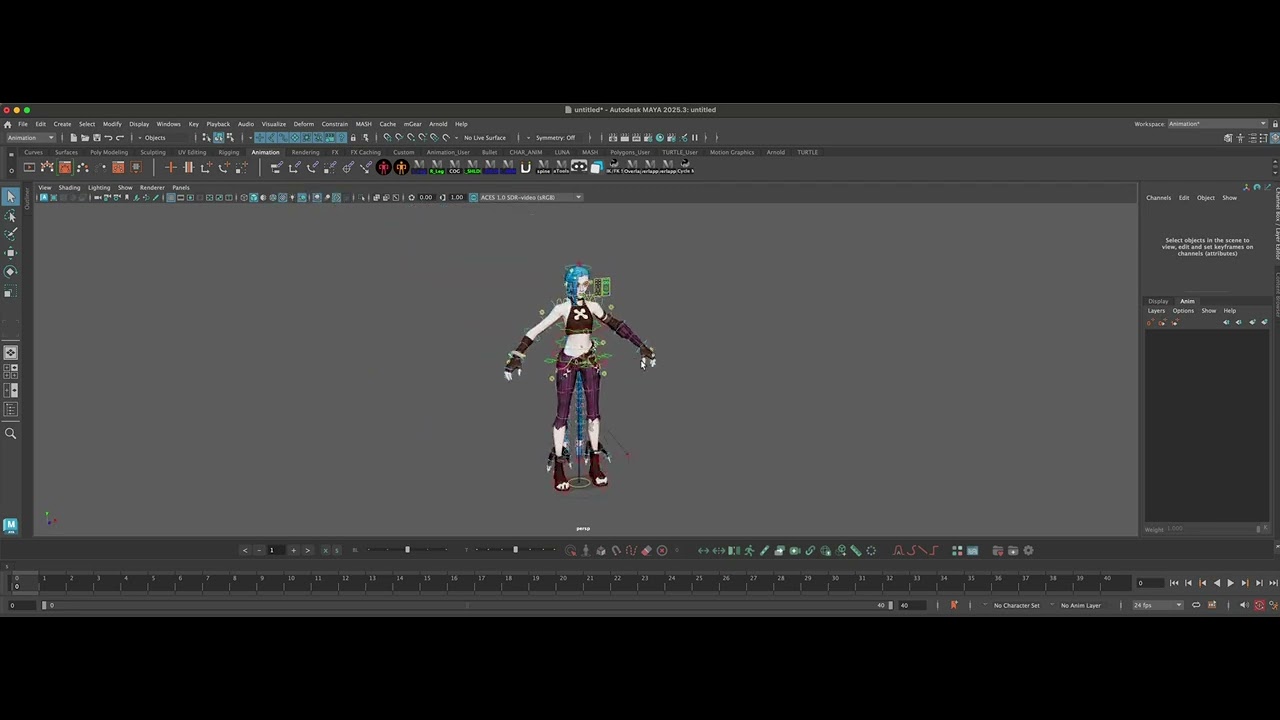The width and height of the screenshot is (1280, 720).
Task: Click New Scene icon in status line
Action: pyautogui.click(x=73, y=137)
